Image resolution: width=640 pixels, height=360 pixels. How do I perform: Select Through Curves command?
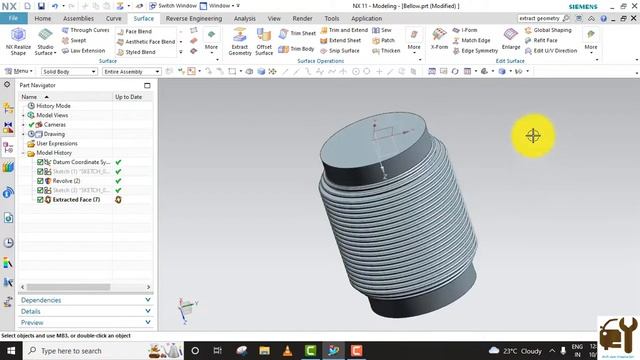point(85,30)
